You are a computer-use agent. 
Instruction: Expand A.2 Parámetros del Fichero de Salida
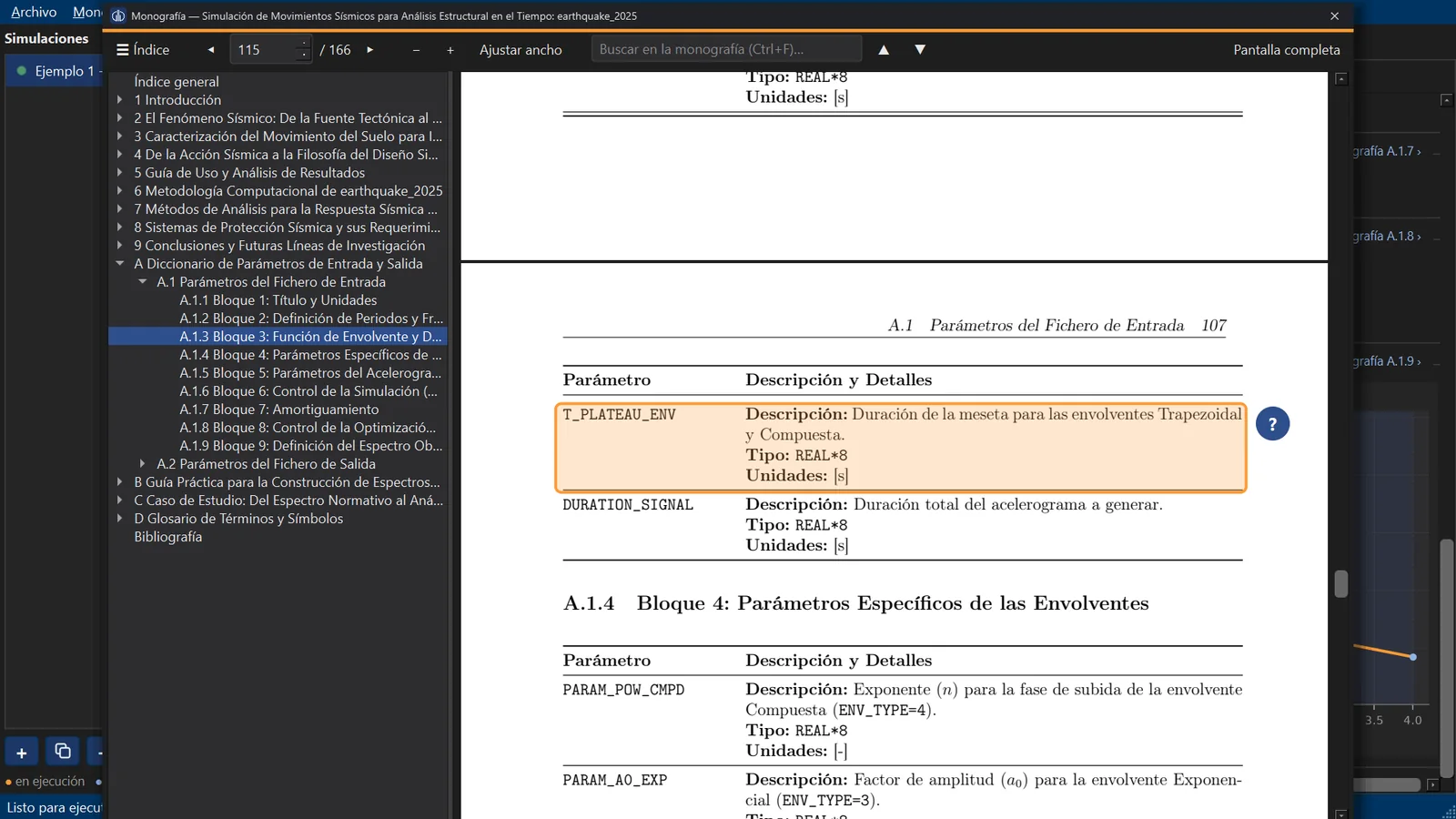coord(142,464)
